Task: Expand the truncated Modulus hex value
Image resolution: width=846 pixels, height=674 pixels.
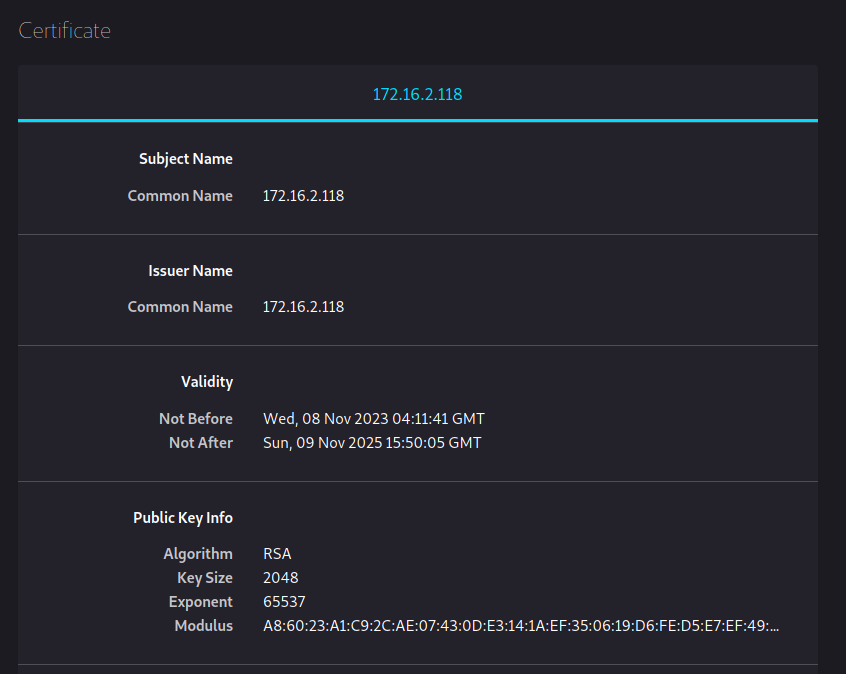Action: (520, 626)
